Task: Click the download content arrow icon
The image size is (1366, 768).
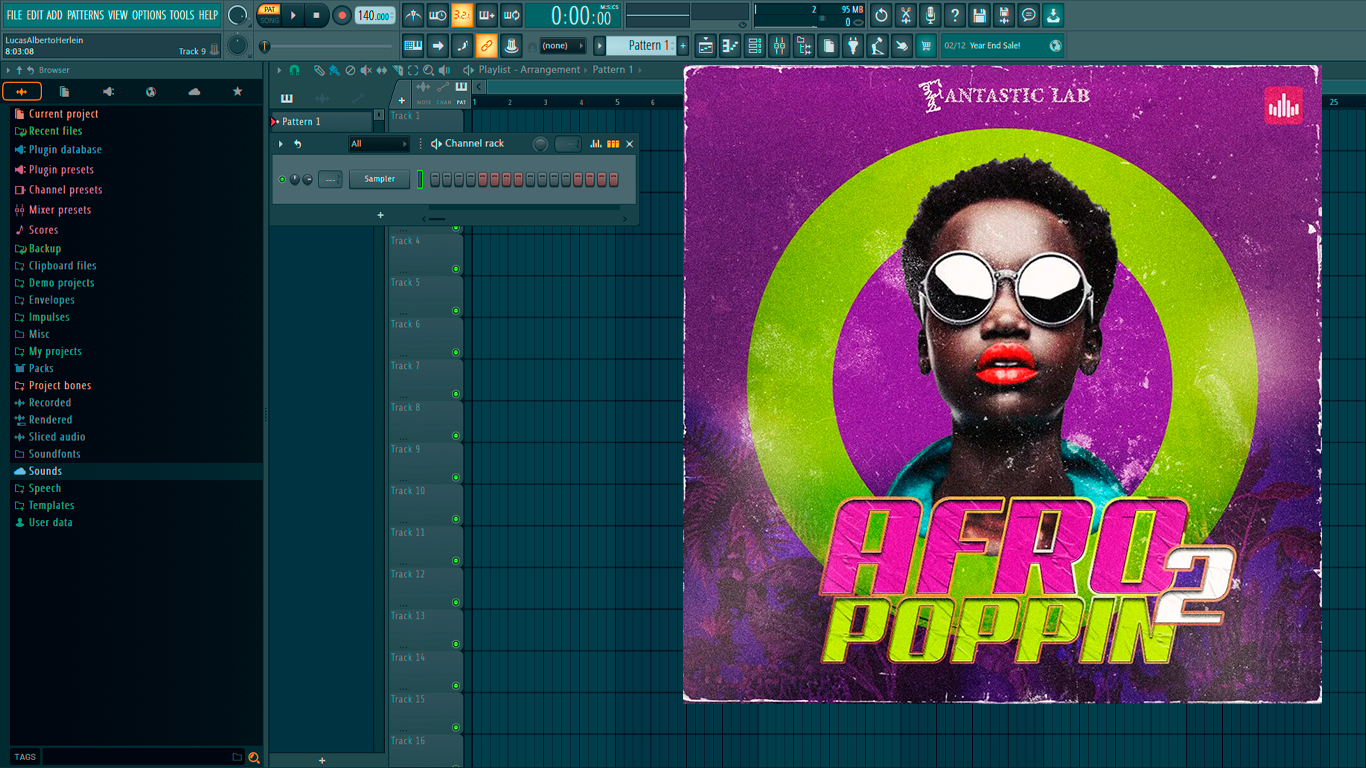Action: (x=1053, y=15)
